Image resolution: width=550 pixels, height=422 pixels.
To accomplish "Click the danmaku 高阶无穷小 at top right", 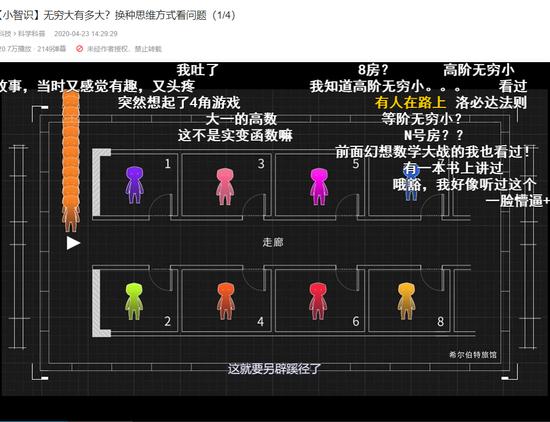I will (x=479, y=70).
